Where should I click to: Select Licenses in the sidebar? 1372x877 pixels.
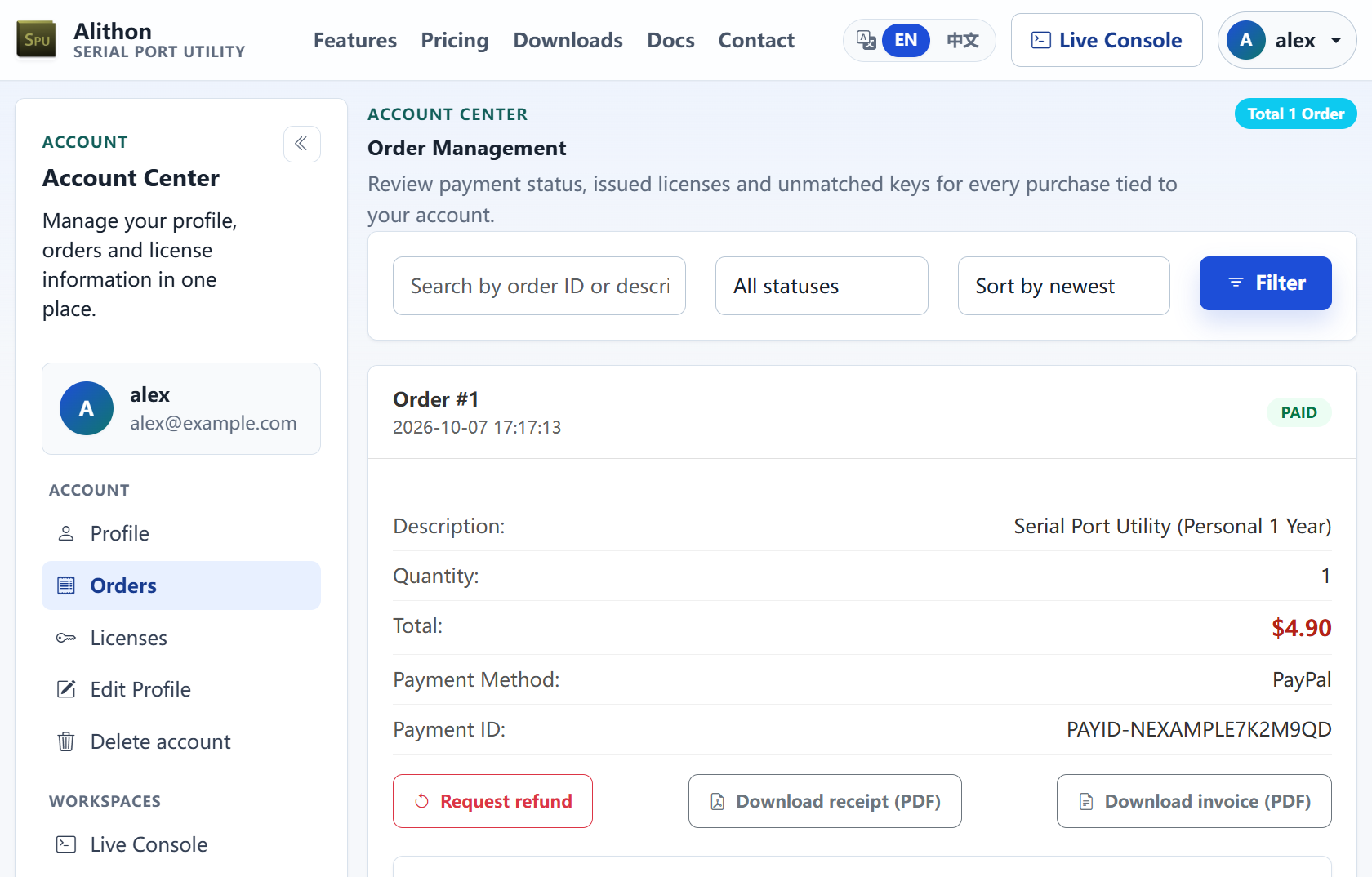[x=181, y=638]
